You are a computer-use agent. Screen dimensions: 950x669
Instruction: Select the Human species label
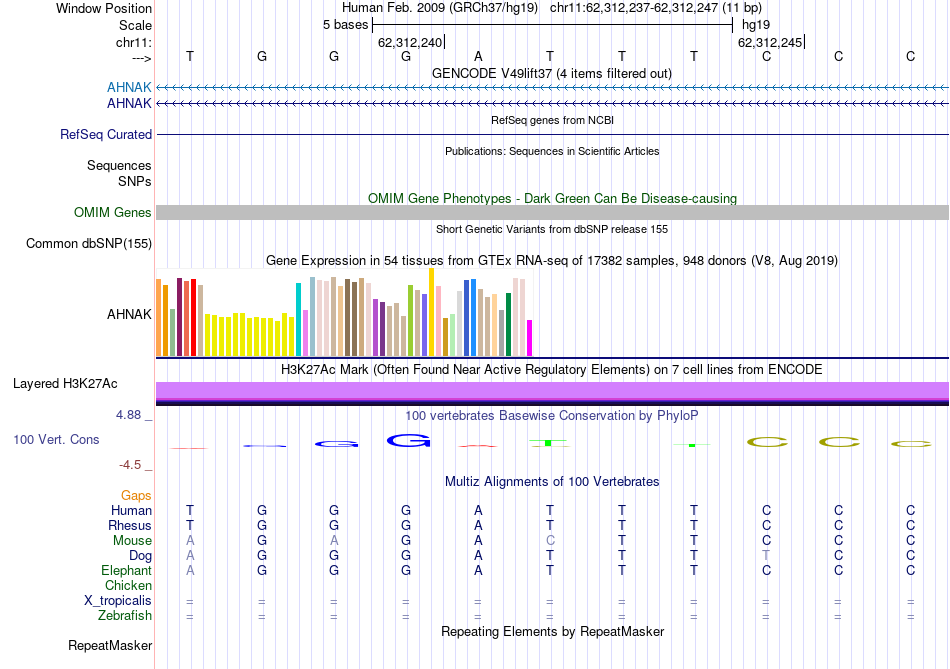point(131,511)
